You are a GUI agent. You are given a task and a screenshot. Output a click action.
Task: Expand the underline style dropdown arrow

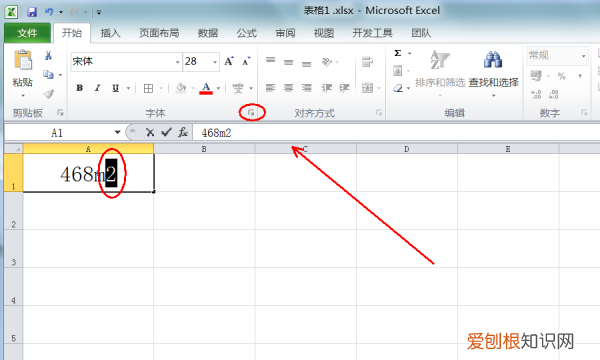[128, 88]
